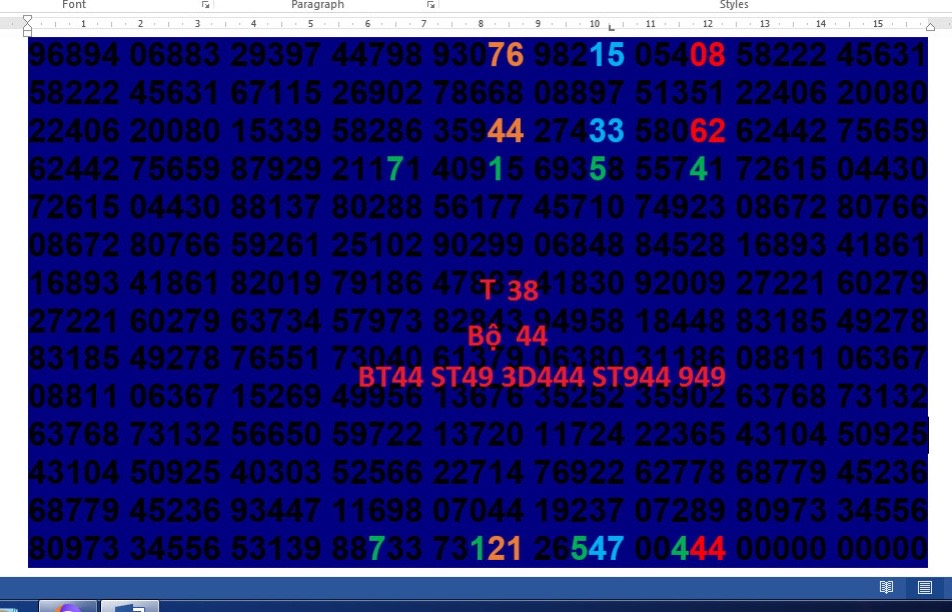Screen dimensions: 952x612
Task: Click the red number 62 in third row
Action: pyautogui.click(x=707, y=131)
